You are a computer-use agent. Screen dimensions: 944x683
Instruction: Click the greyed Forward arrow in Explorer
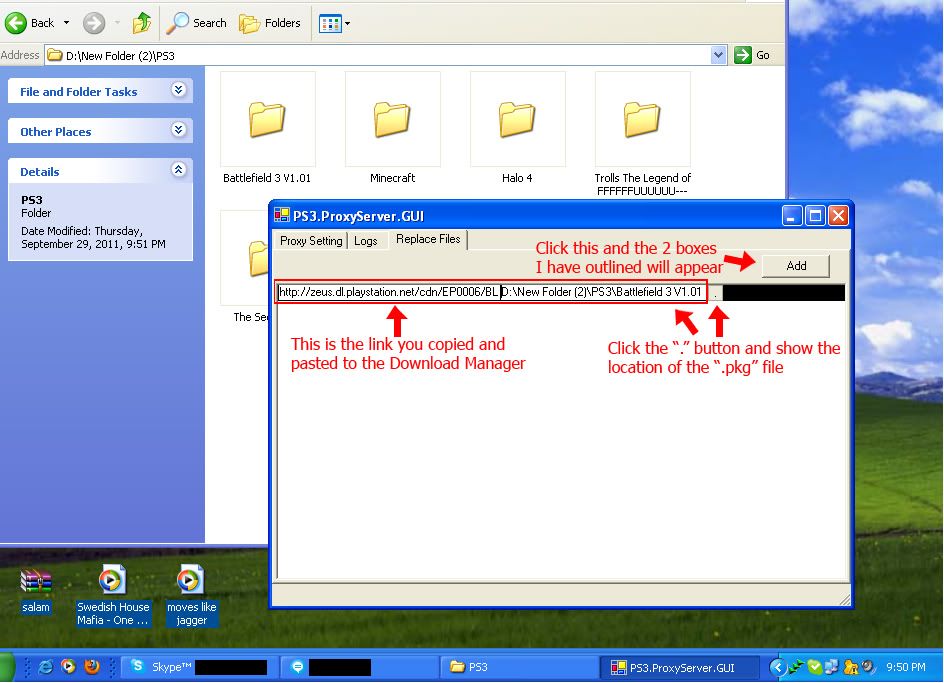(x=93, y=23)
